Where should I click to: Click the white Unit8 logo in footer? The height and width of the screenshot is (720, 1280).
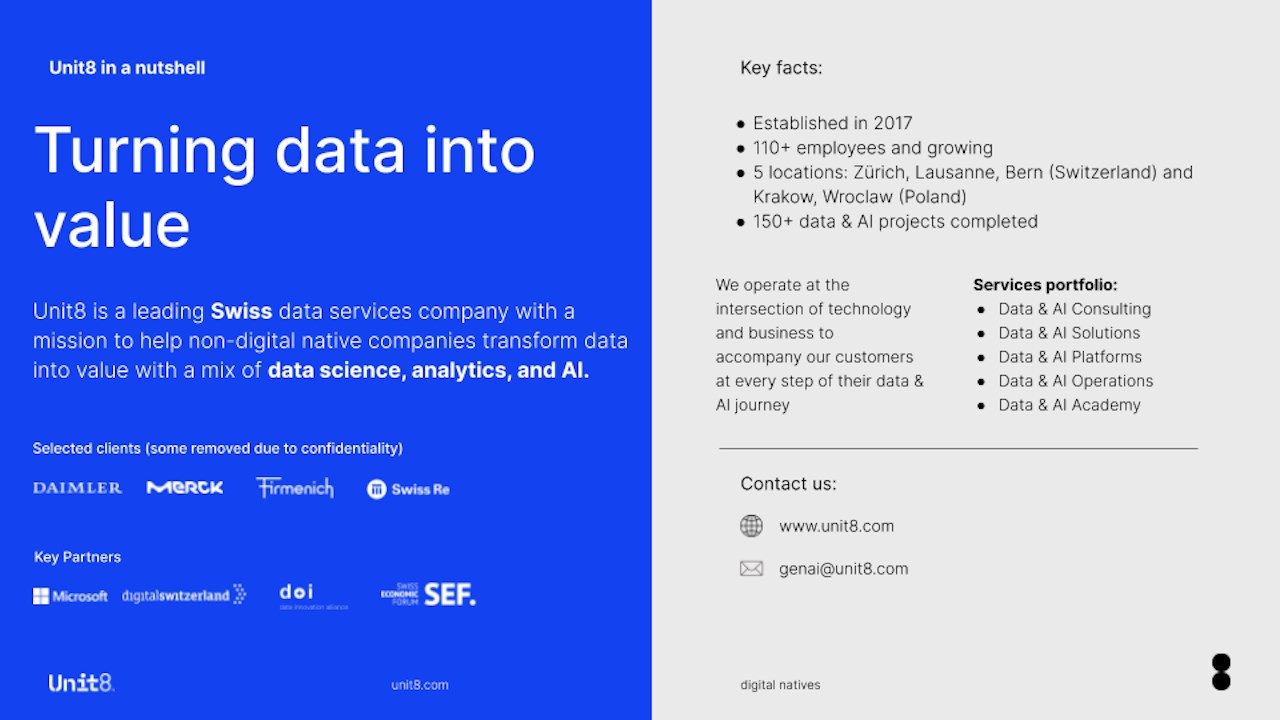click(x=81, y=683)
